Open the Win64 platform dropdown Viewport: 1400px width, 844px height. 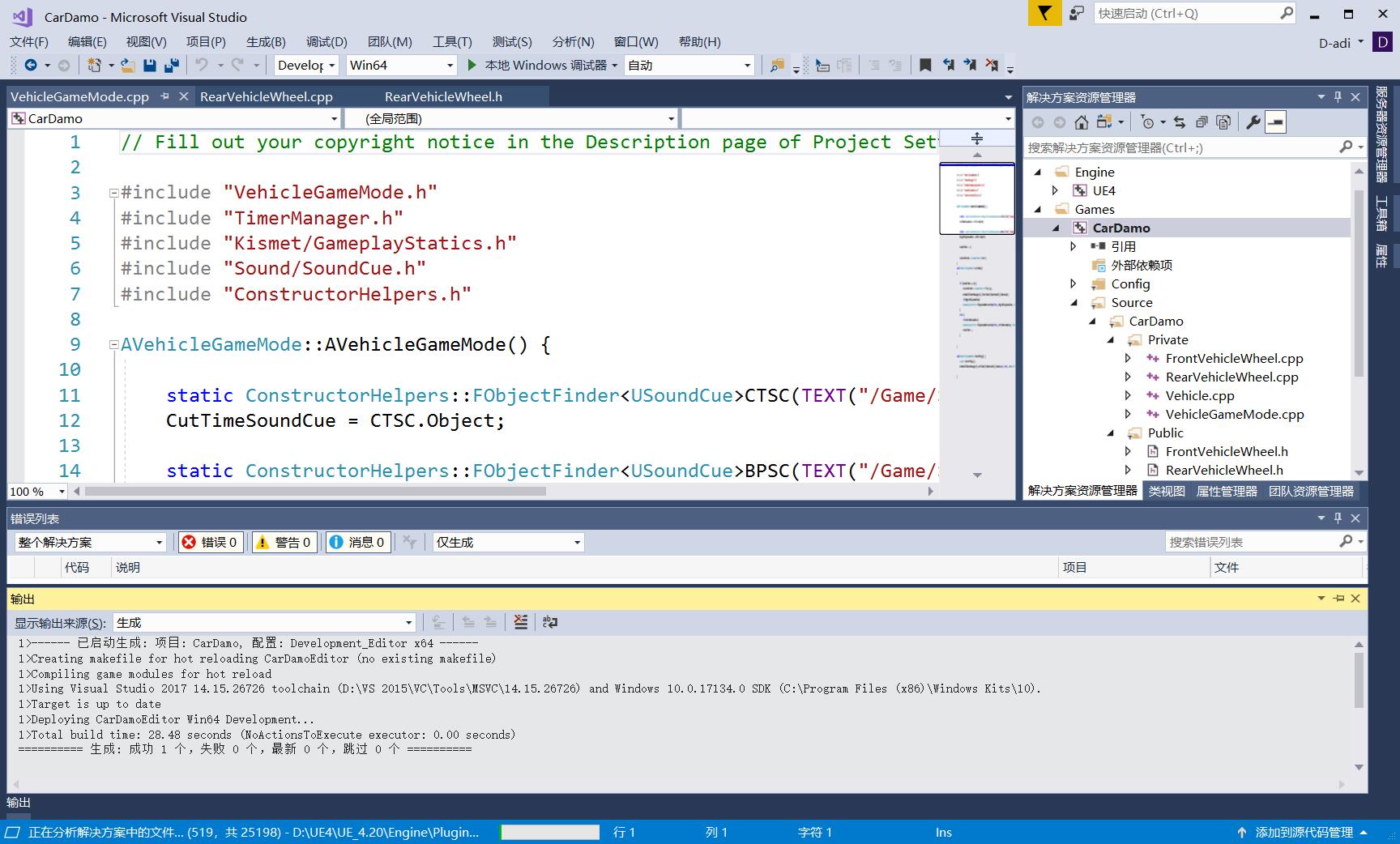click(402, 65)
